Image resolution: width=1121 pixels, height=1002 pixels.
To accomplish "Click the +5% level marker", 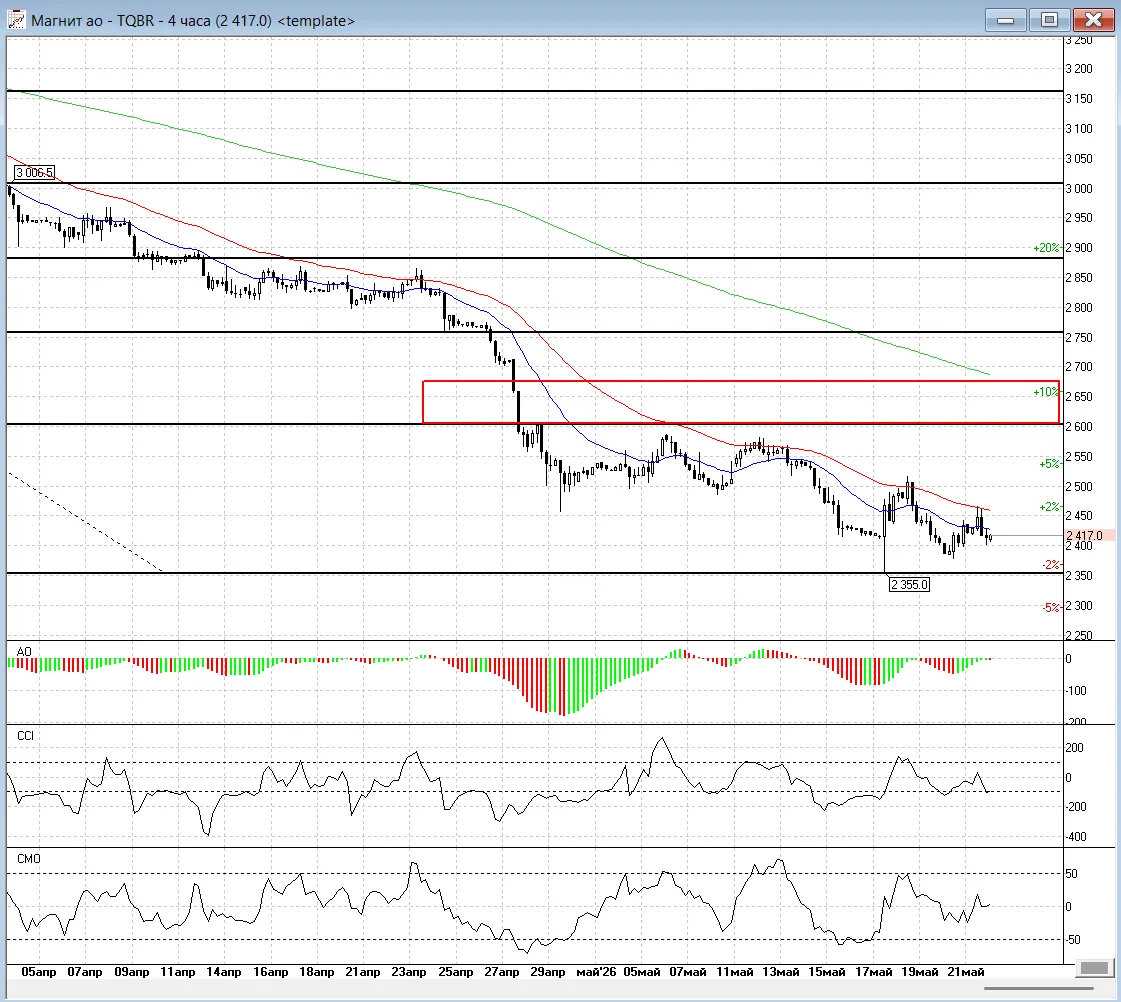I will [1050, 464].
